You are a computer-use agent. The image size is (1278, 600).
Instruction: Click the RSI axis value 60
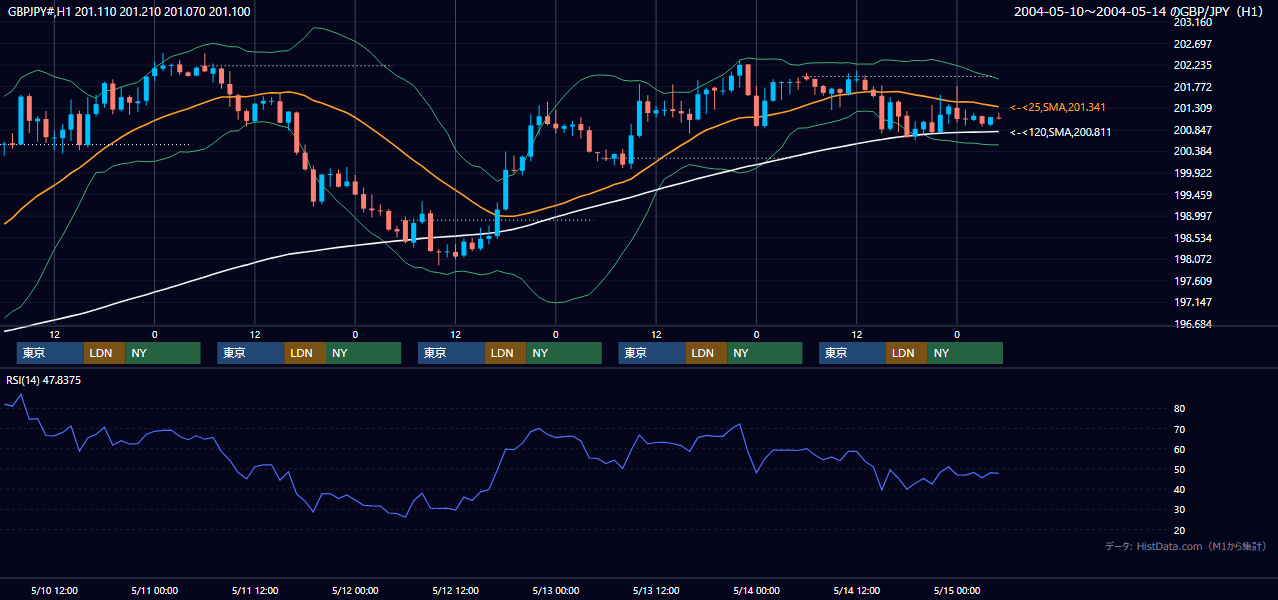coord(1180,449)
